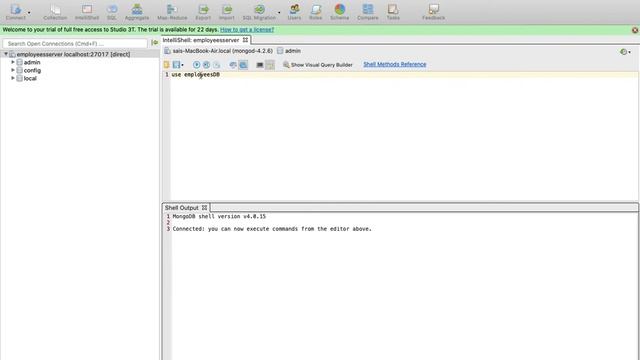The height and width of the screenshot is (360, 640).
Task: Open the SQL Migration tool
Action: pyautogui.click(x=259, y=11)
